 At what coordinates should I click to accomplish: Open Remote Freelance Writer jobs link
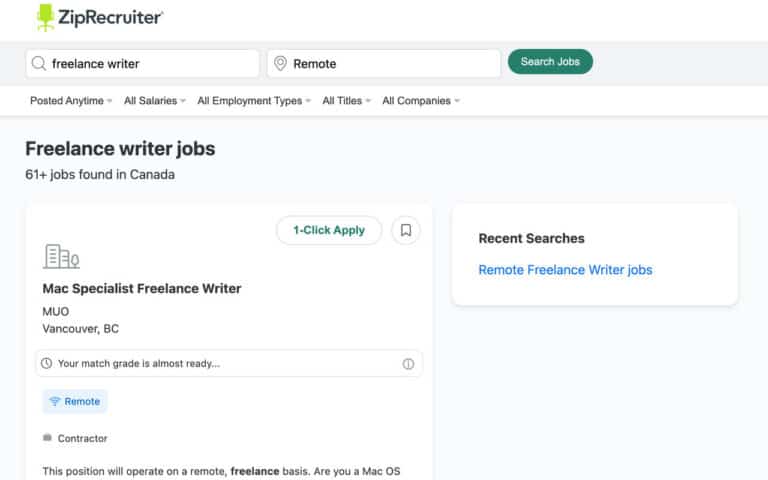pyautogui.click(x=565, y=270)
